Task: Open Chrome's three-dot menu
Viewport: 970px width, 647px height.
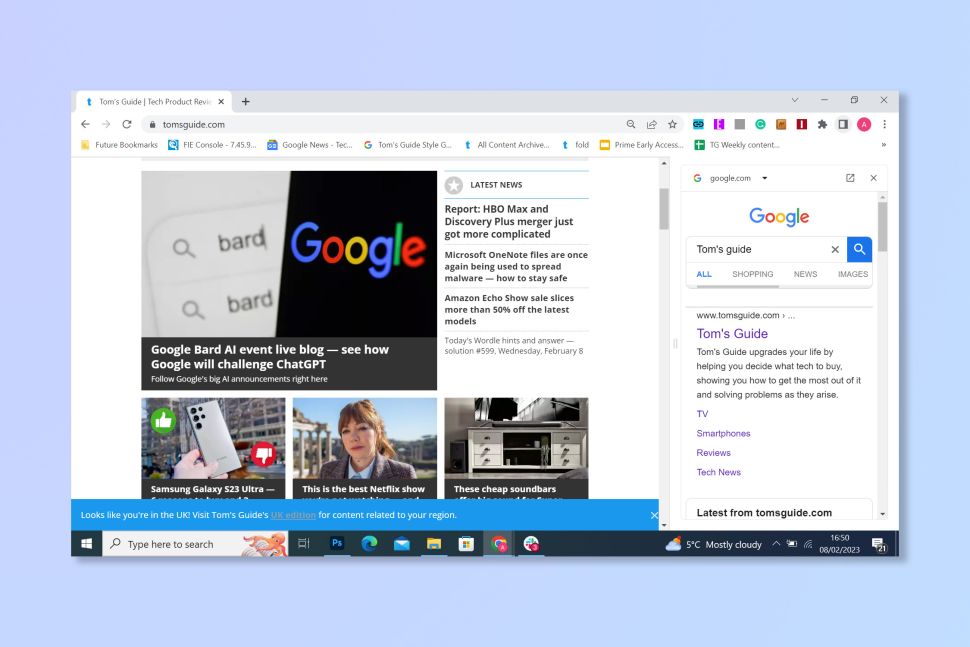Action: coord(885,124)
